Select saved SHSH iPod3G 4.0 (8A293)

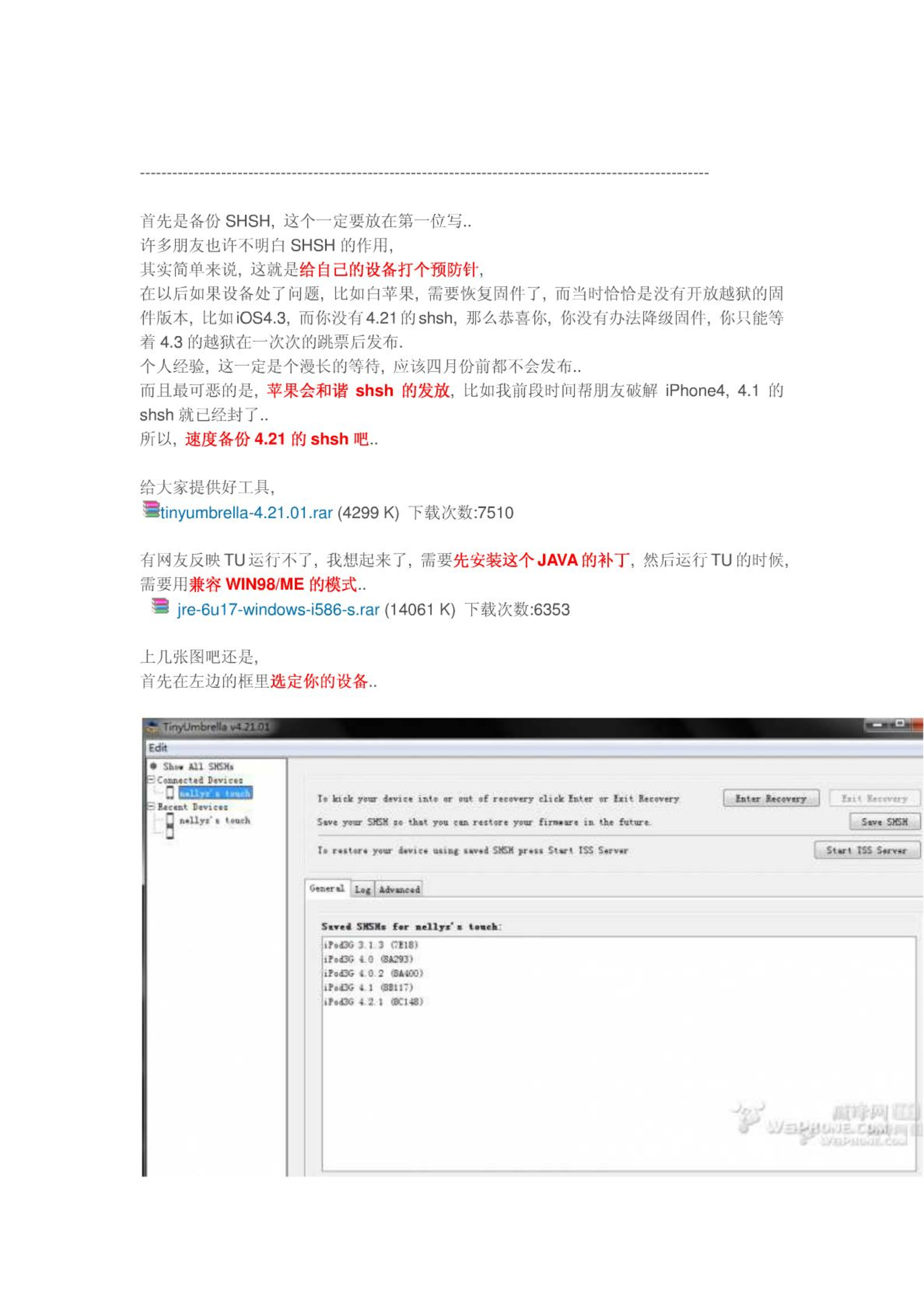click(369, 959)
